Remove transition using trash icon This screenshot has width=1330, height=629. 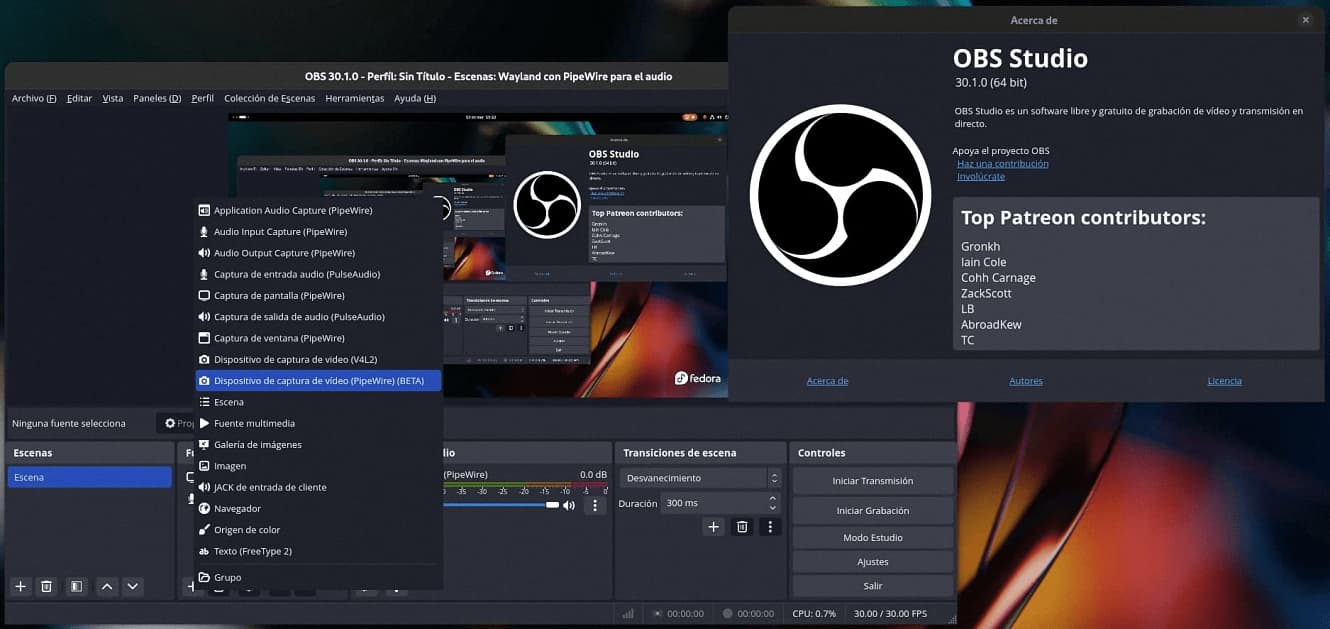click(742, 526)
